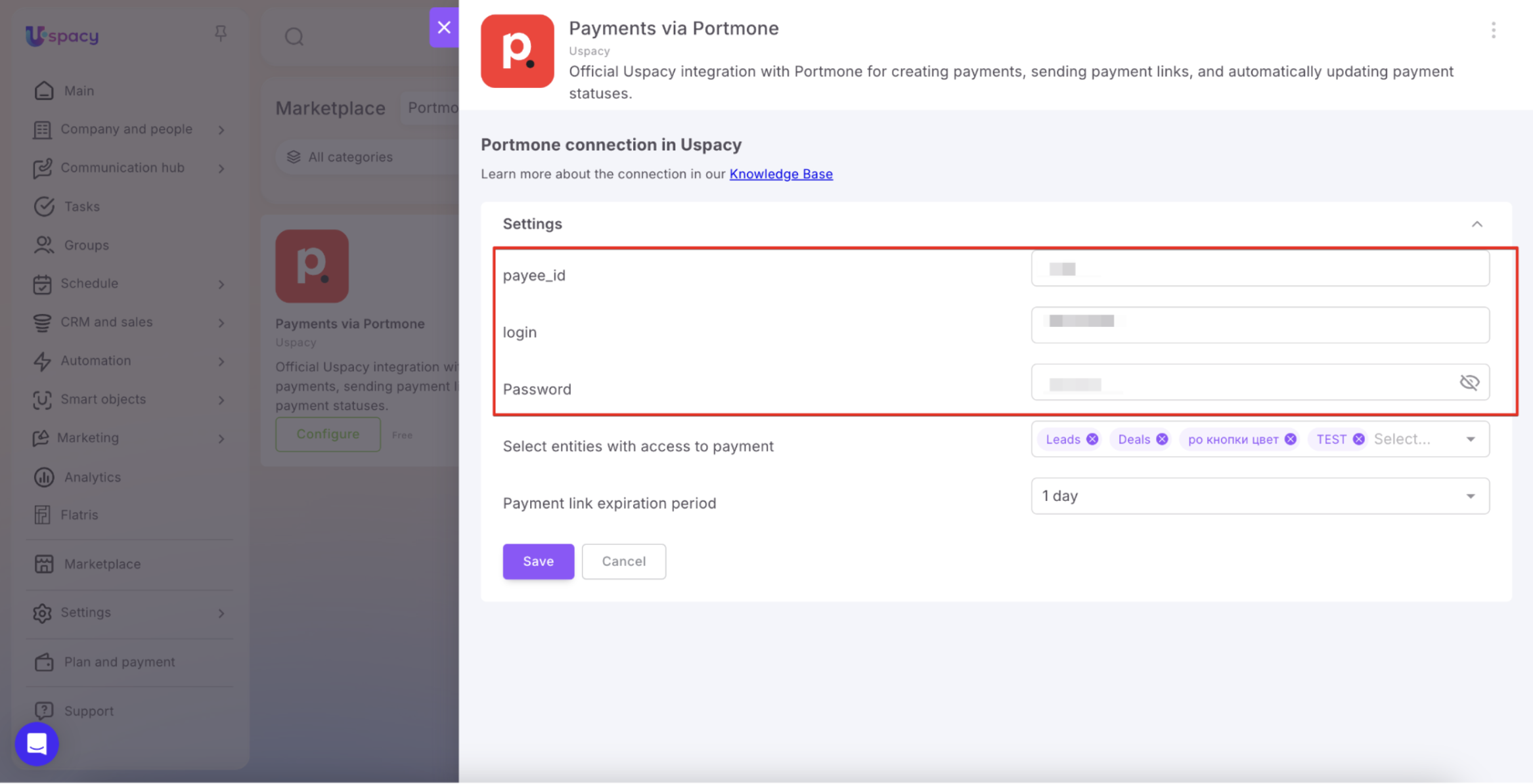Click the Uspacy logo in sidebar

[62, 35]
